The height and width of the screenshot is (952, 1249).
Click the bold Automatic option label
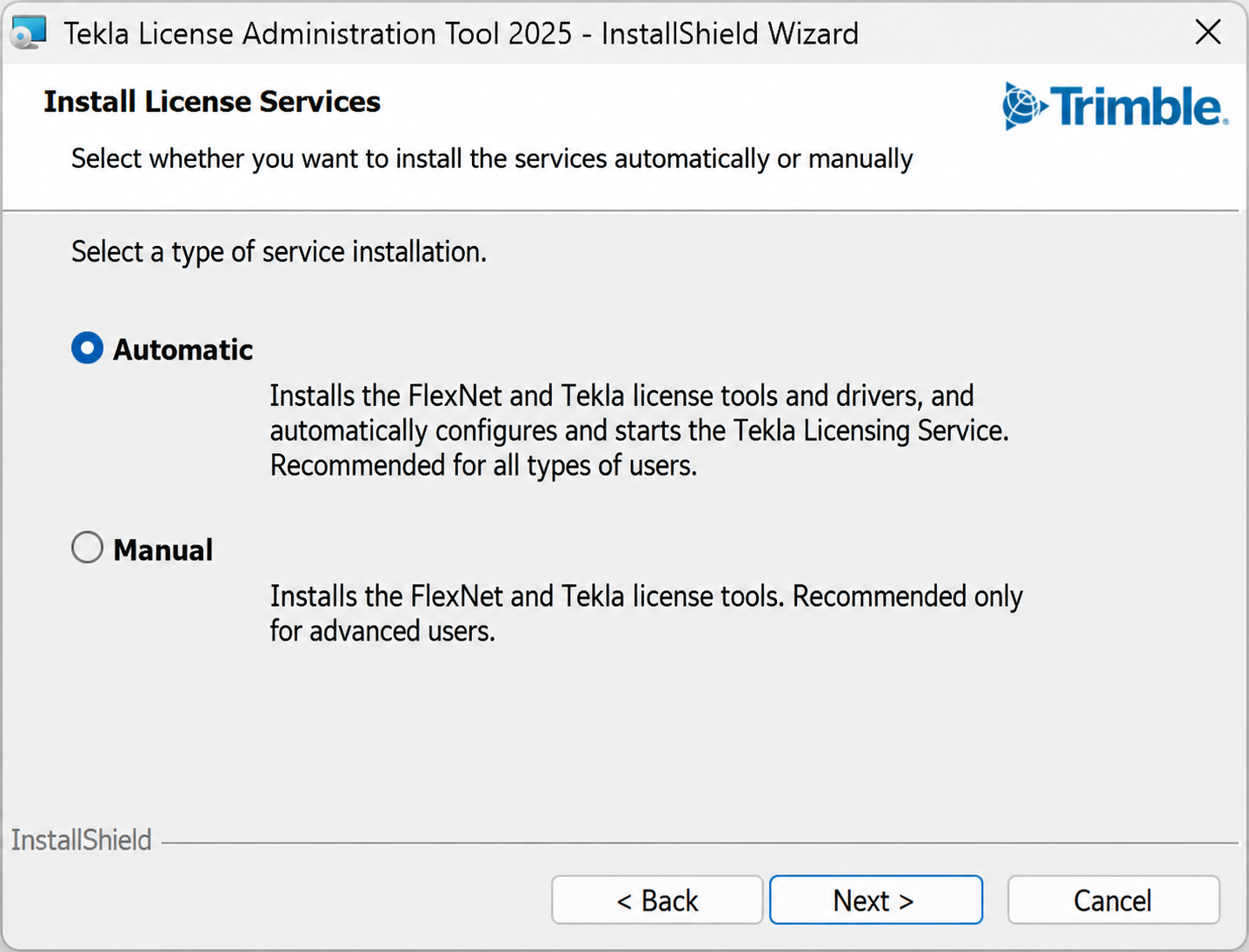pos(183,350)
